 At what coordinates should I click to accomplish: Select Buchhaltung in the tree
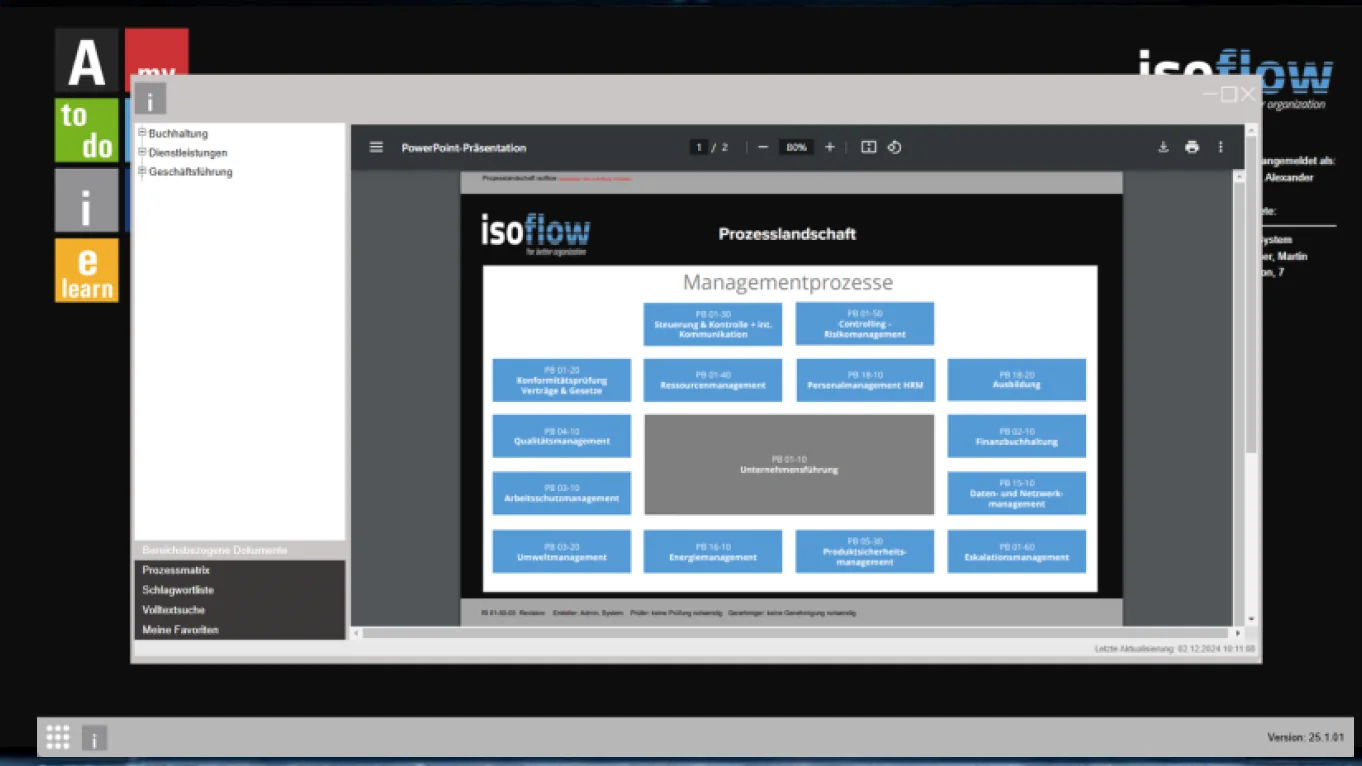coord(178,133)
